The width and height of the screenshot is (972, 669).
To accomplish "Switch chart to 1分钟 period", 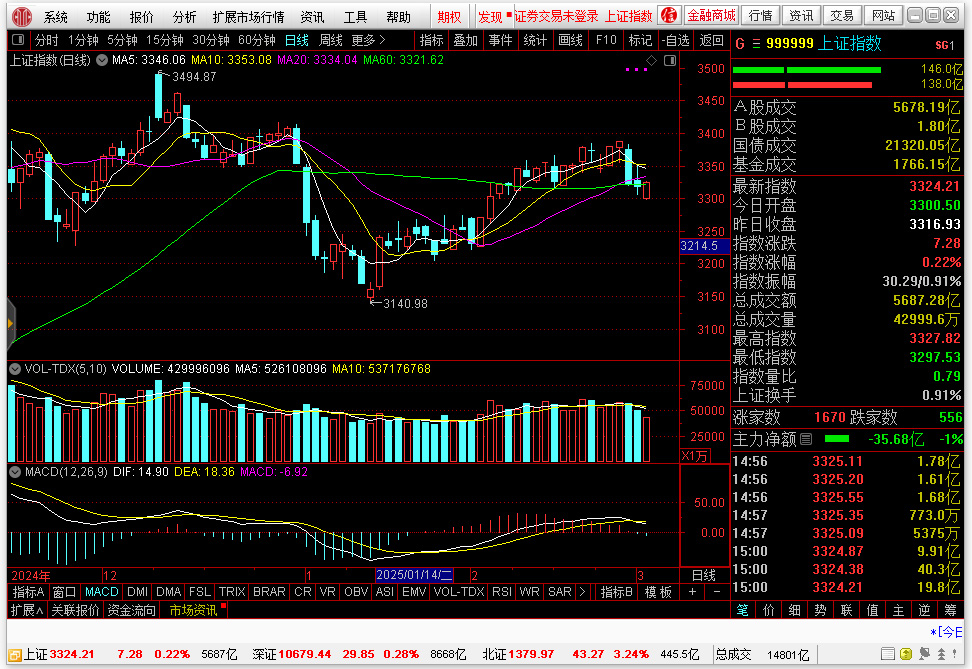I will 83,40.
